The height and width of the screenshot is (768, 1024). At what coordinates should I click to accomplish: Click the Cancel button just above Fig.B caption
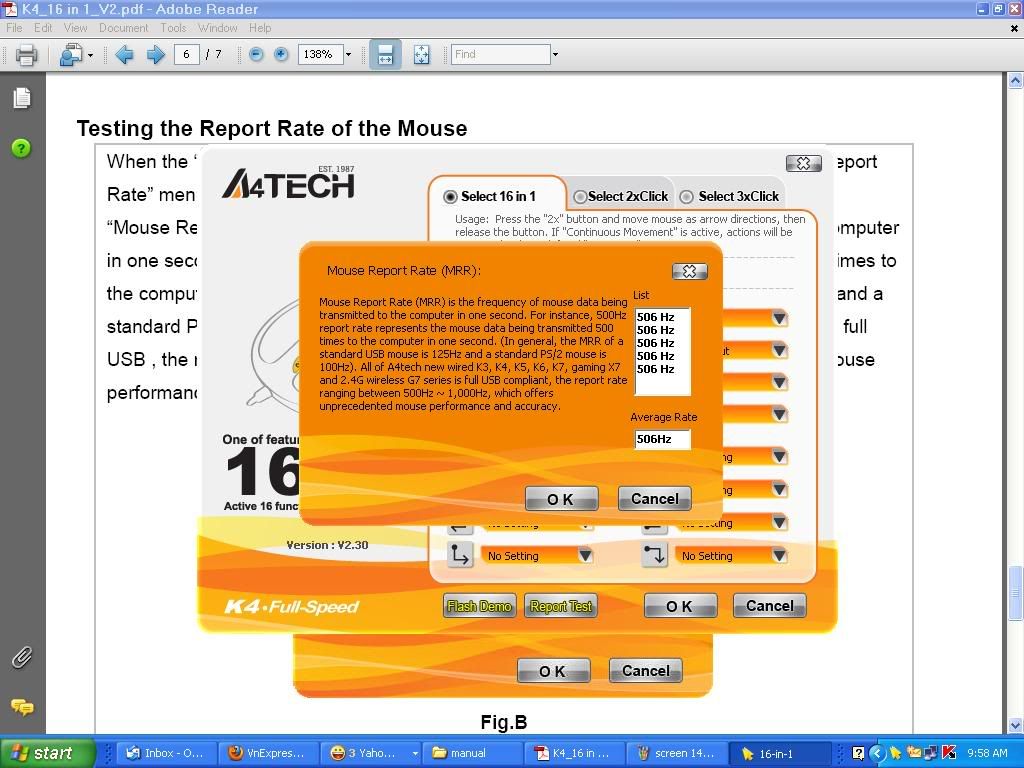click(x=645, y=671)
